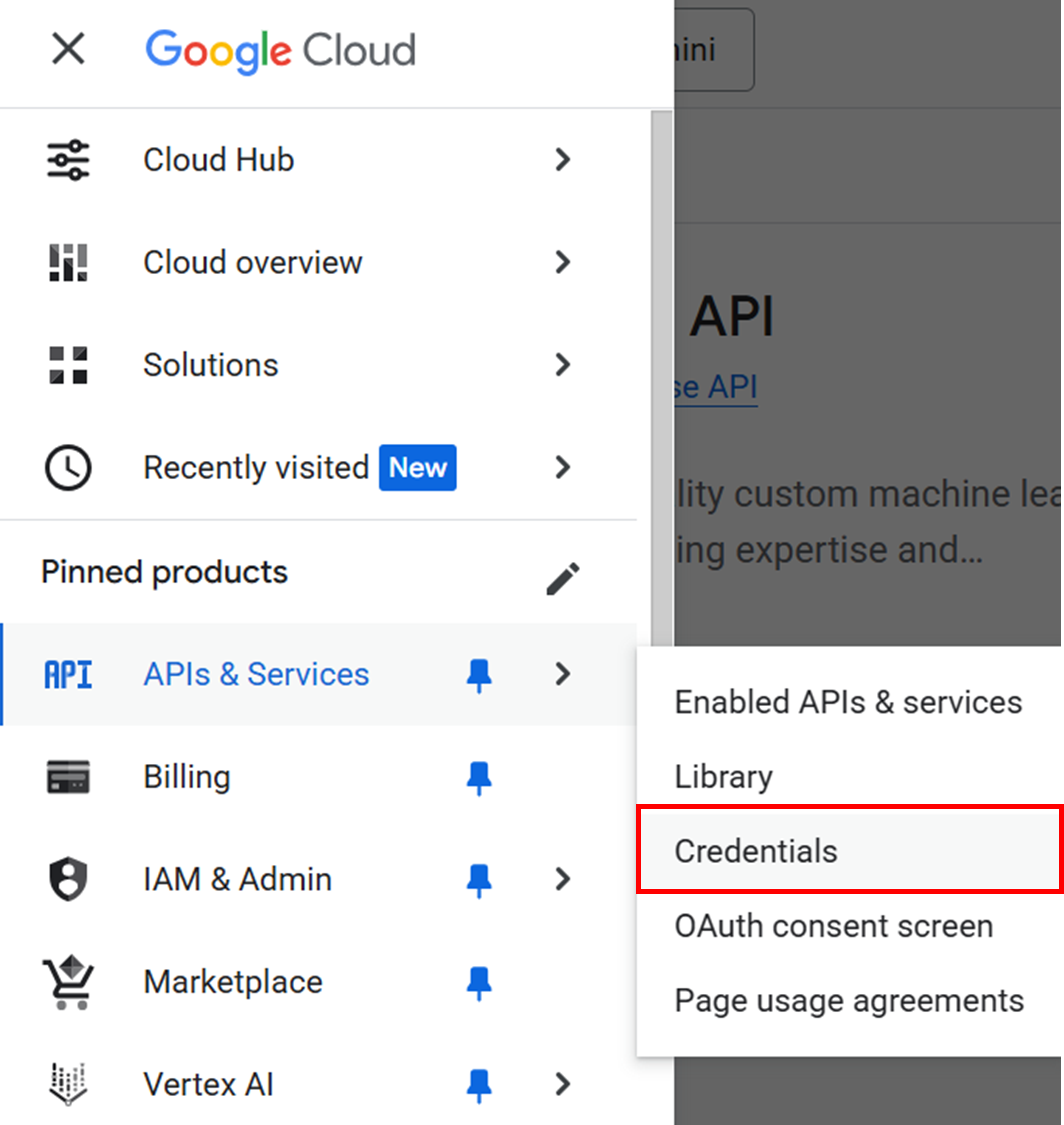Click the Billing credit card icon
The width and height of the screenshot is (1064, 1125).
68,777
